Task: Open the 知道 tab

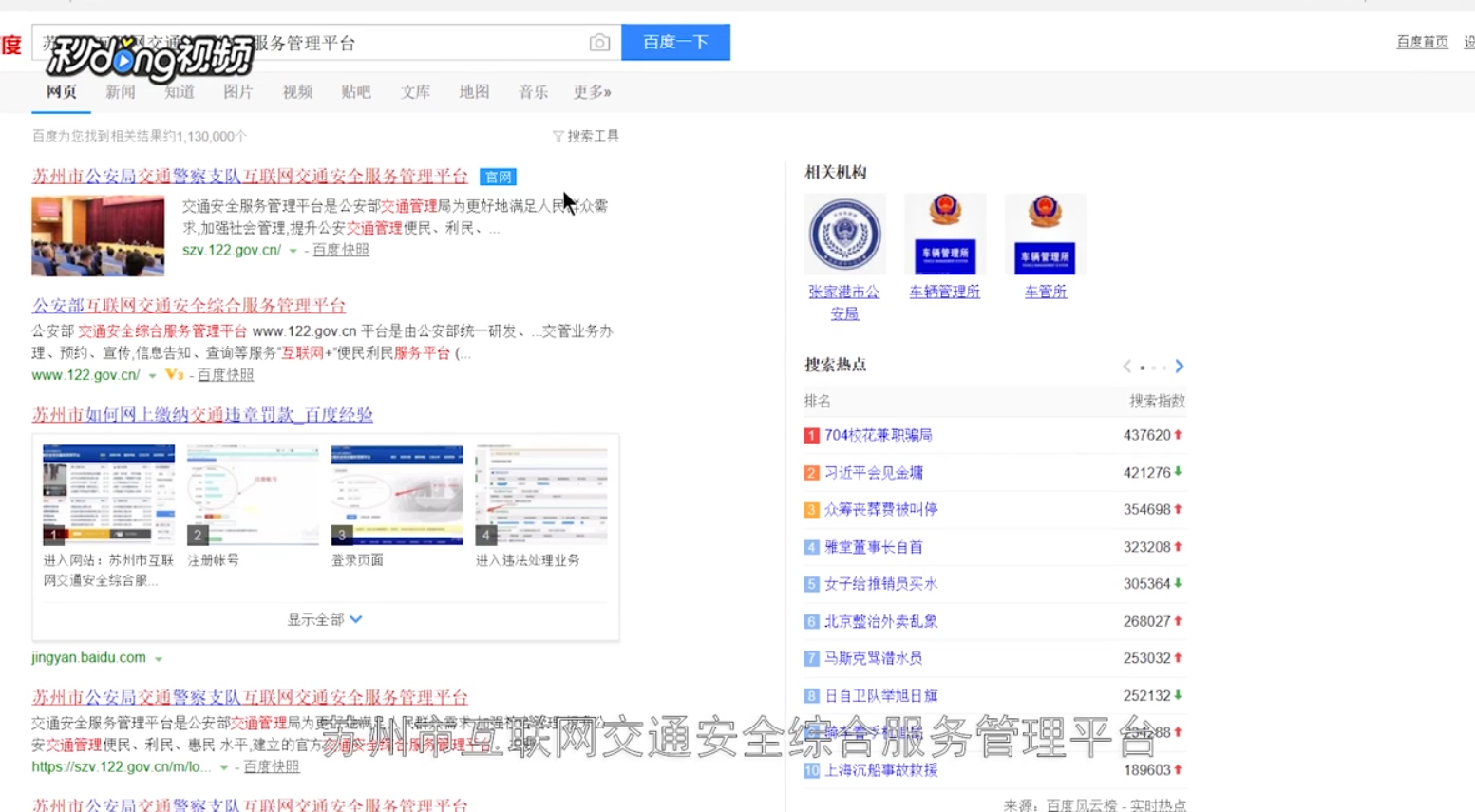Action: (x=179, y=92)
